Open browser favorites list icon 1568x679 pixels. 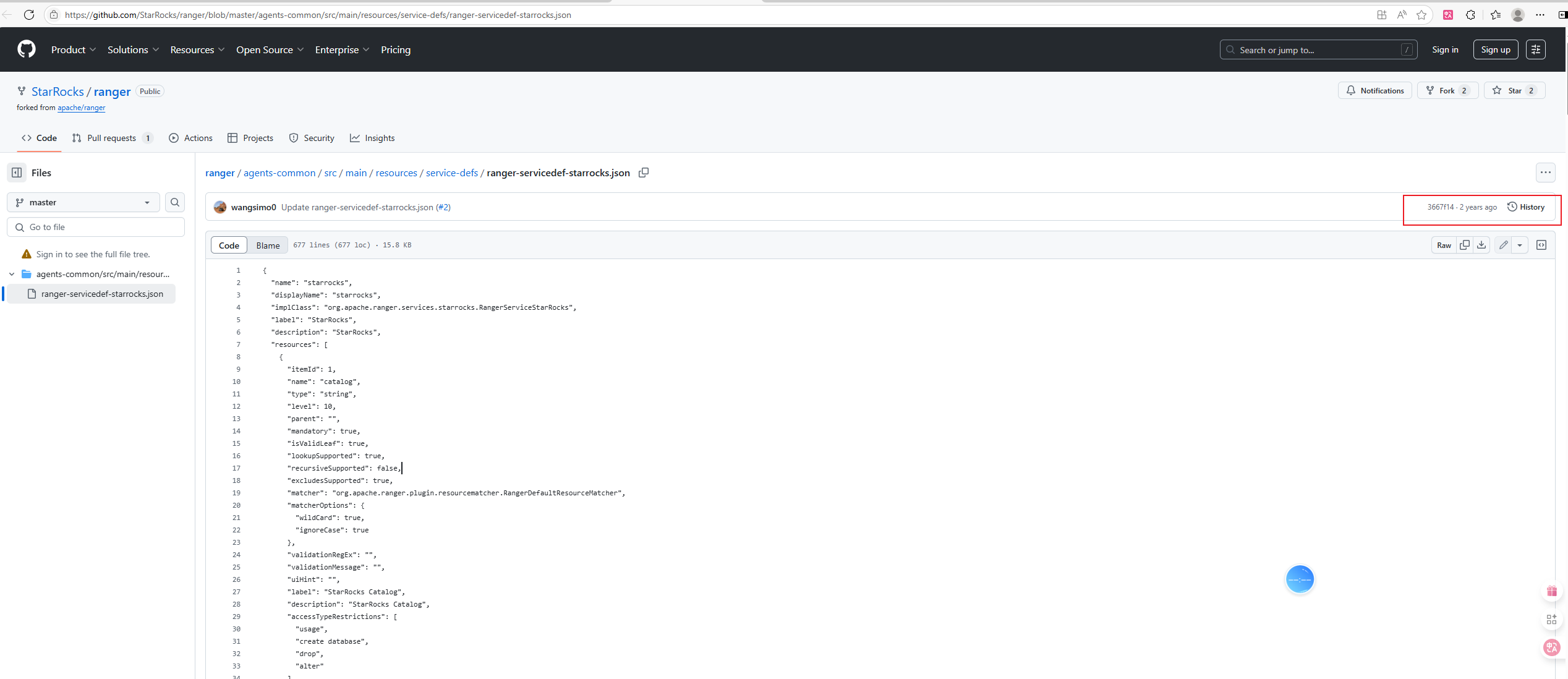(1496, 15)
